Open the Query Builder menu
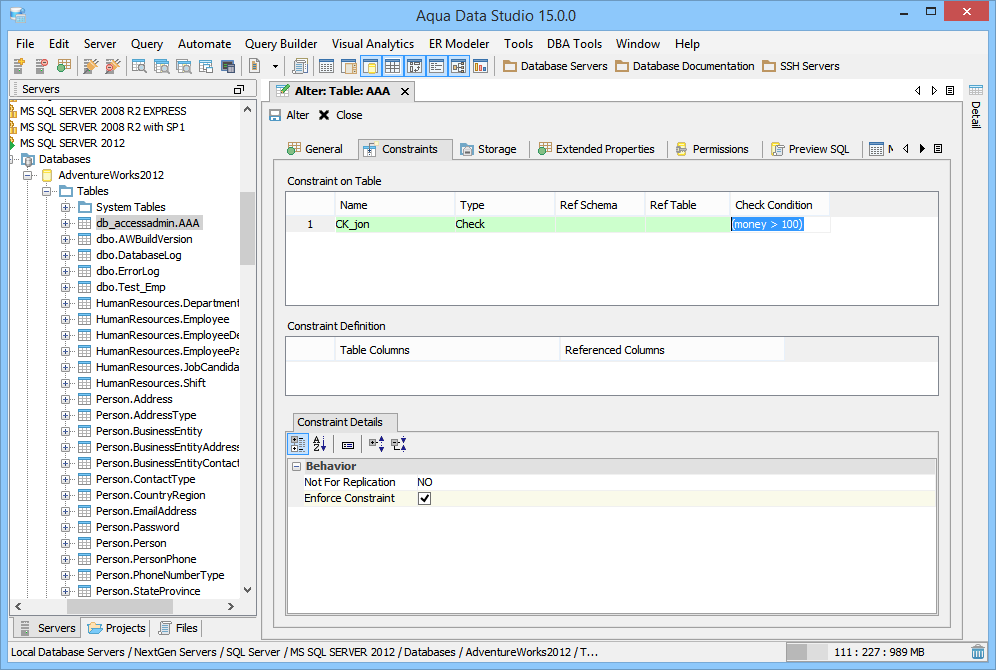Screen dimensions: 996x670 coord(281,44)
